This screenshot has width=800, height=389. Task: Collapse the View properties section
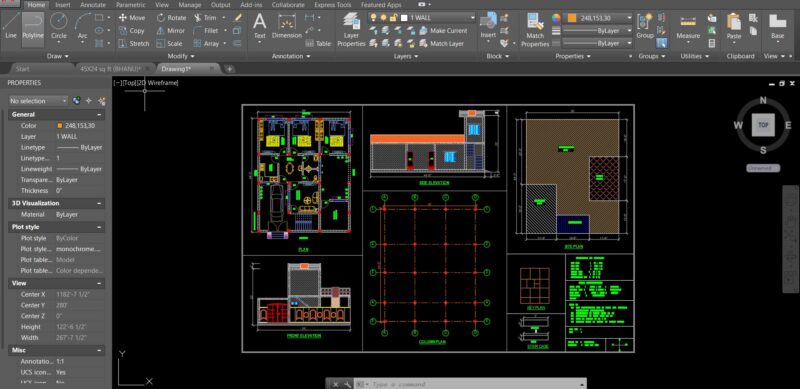tap(99, 283)
